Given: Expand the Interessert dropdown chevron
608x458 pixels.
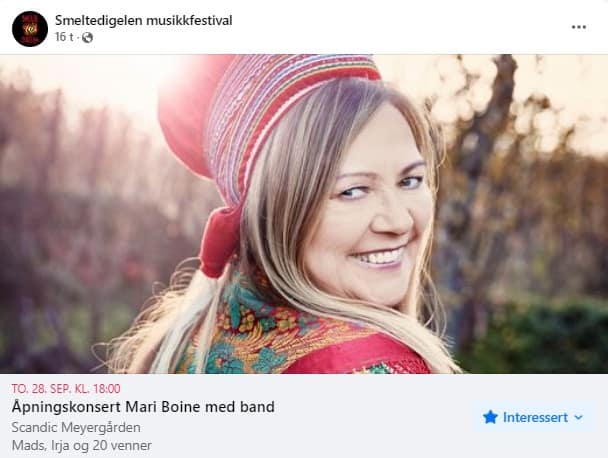Looking at the screenshot, I should 578,417.
